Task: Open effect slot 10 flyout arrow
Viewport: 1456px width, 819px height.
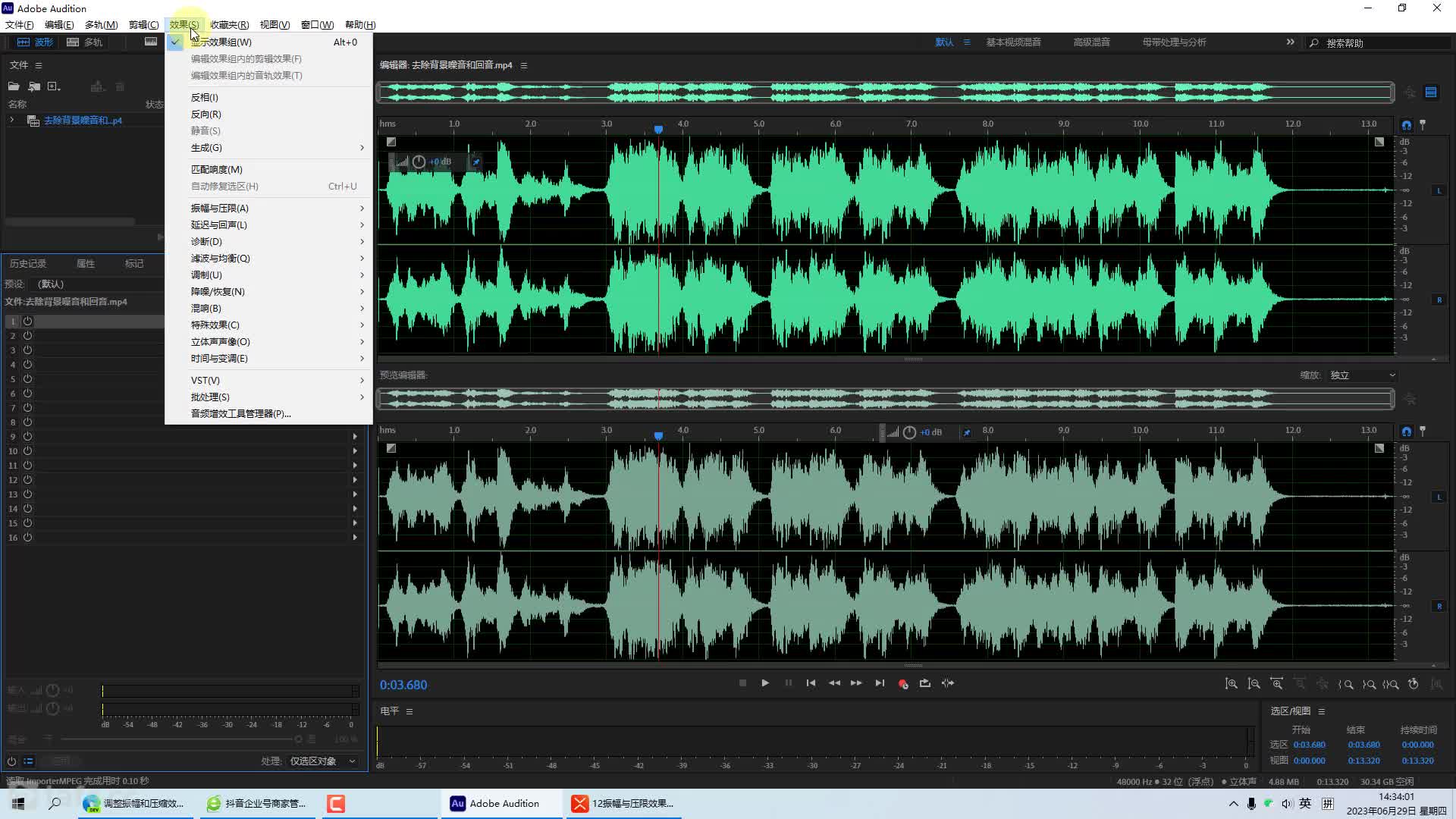Action: pos(355,451)
